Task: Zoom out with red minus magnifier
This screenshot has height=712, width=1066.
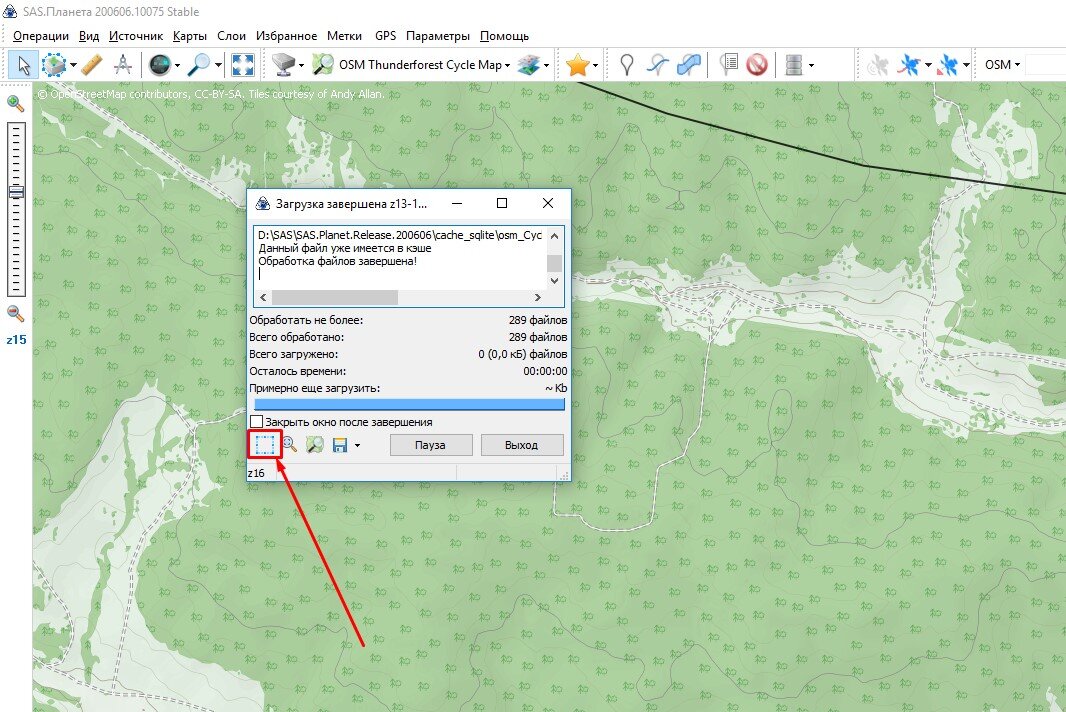Action: (16, 313)
